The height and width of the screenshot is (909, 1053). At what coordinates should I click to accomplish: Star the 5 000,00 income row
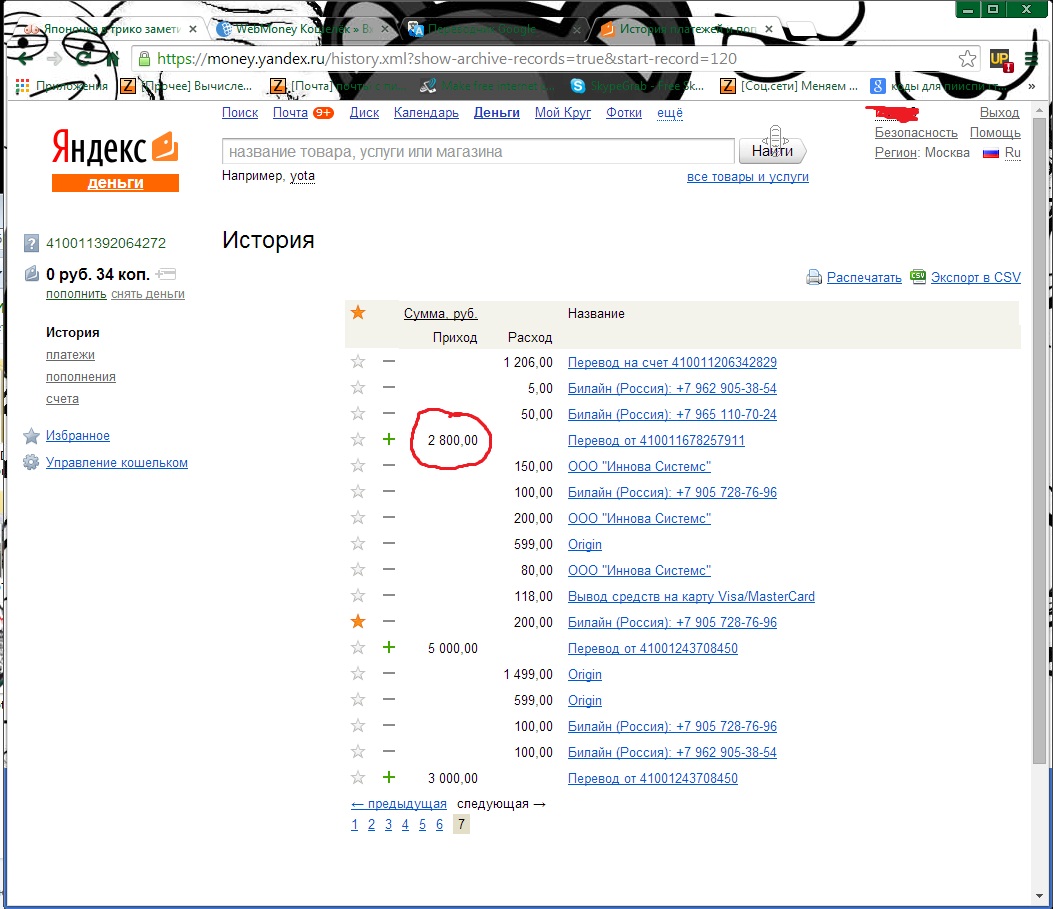click(358, 648)
